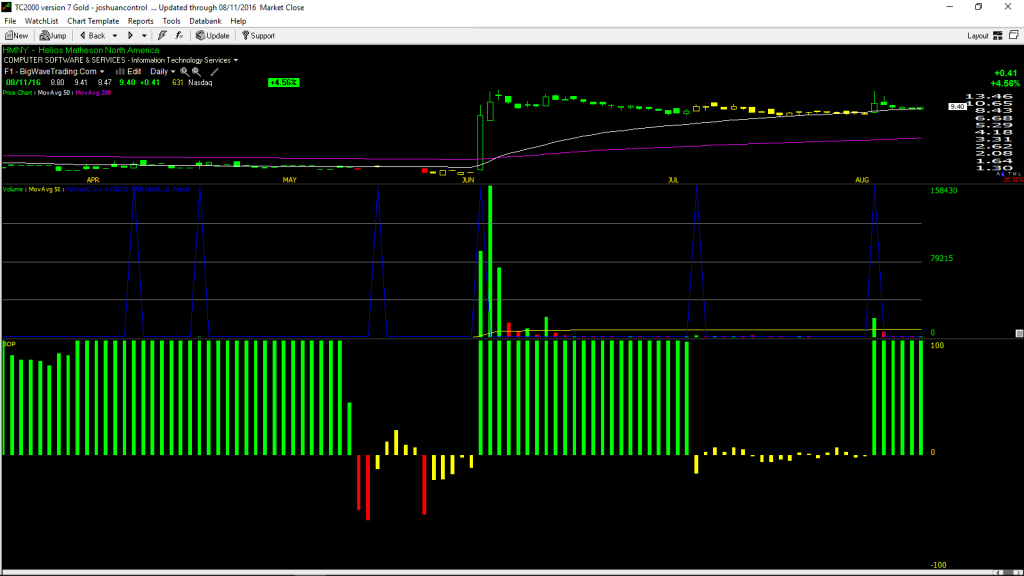Image resolution: width=1024 pixels, height=576 pixels.
Task: Click the MovAvg 200 legend label
Action: [x=93, y=93]
